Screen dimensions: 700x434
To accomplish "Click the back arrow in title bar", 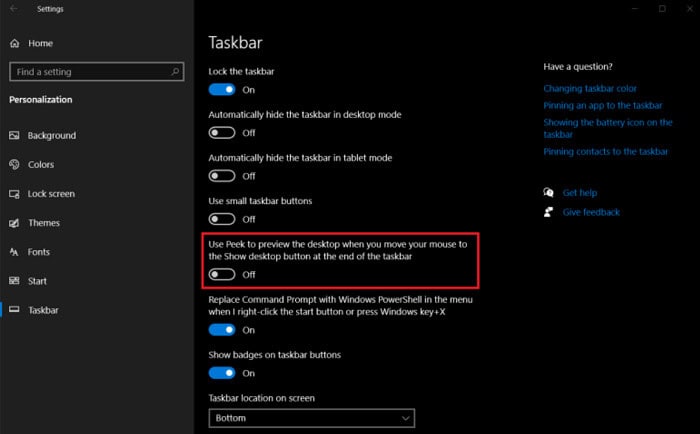I will tap(14, 8).
